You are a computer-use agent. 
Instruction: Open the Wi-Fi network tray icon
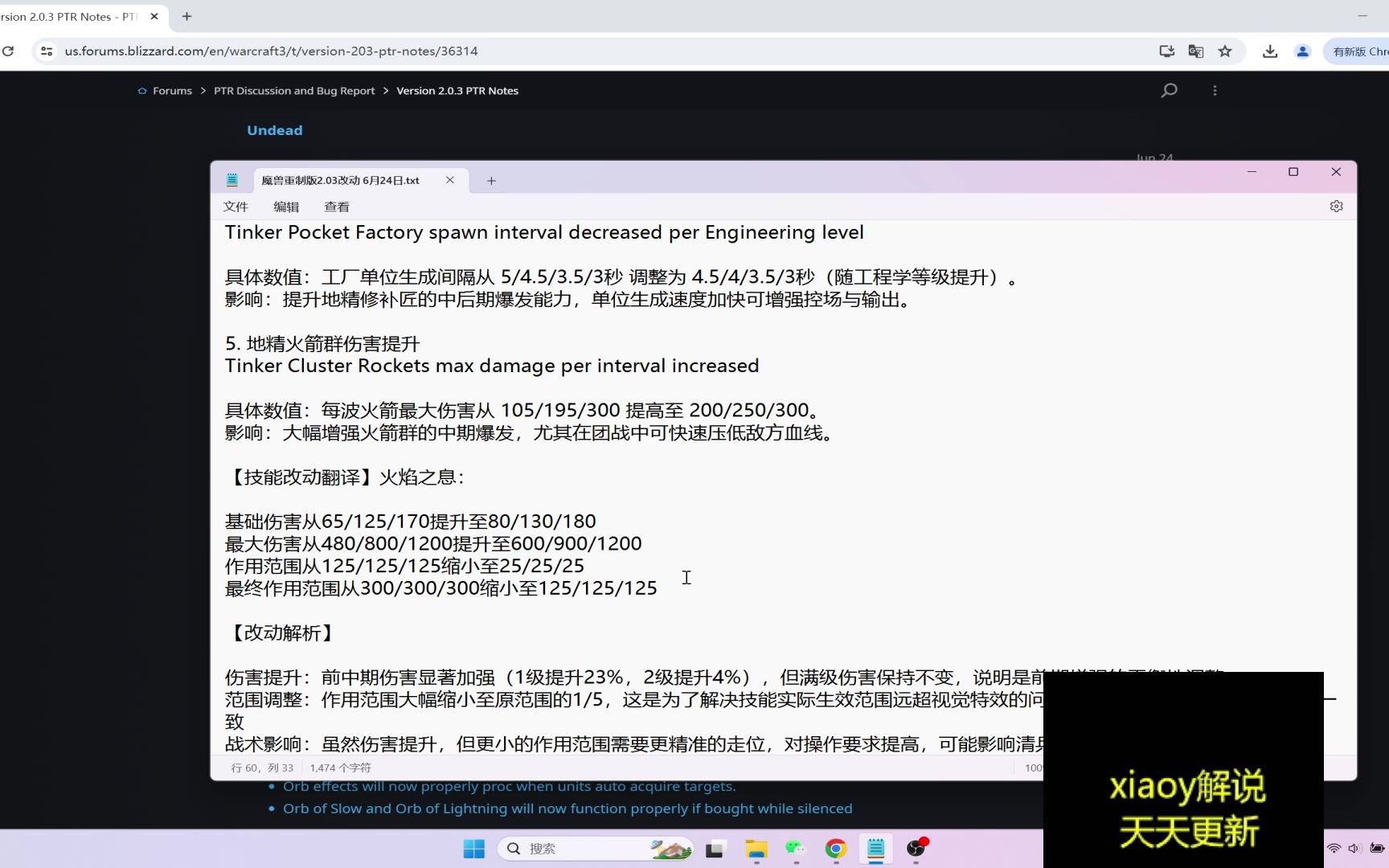(1334, 849)
